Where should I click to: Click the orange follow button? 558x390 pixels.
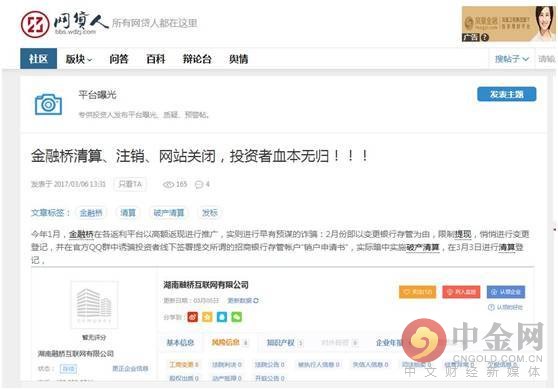417,292
